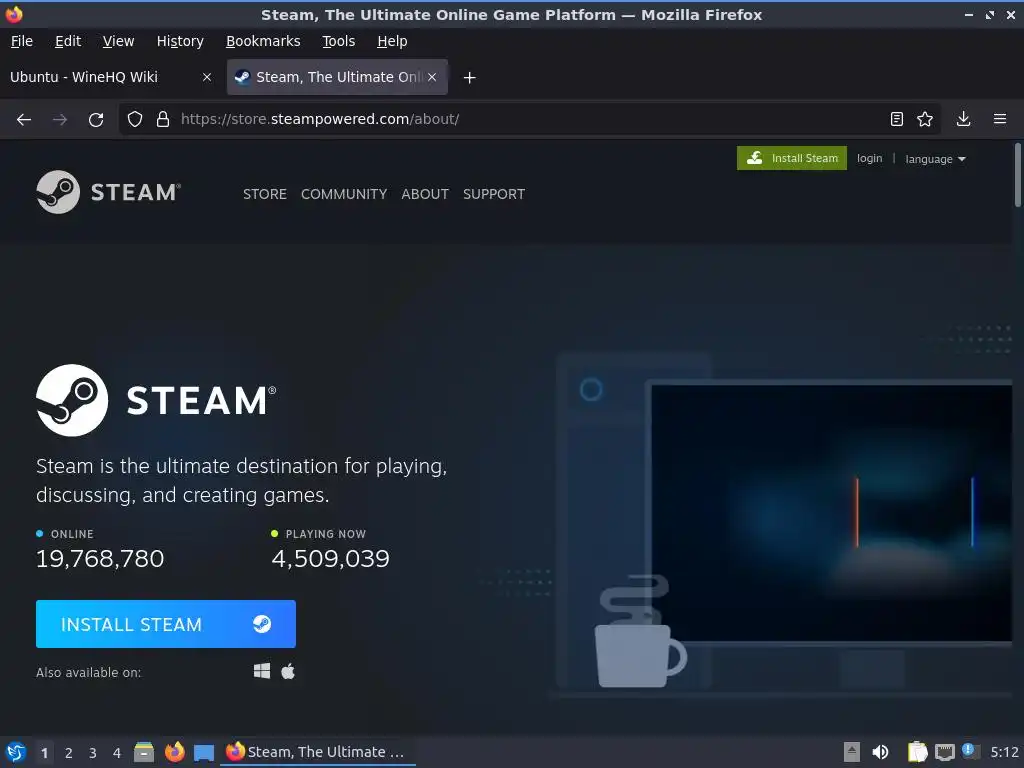This screenshot has height=768, width=1024.
Task: Click the Apple macOS platform icon
Action: point(288,671)
